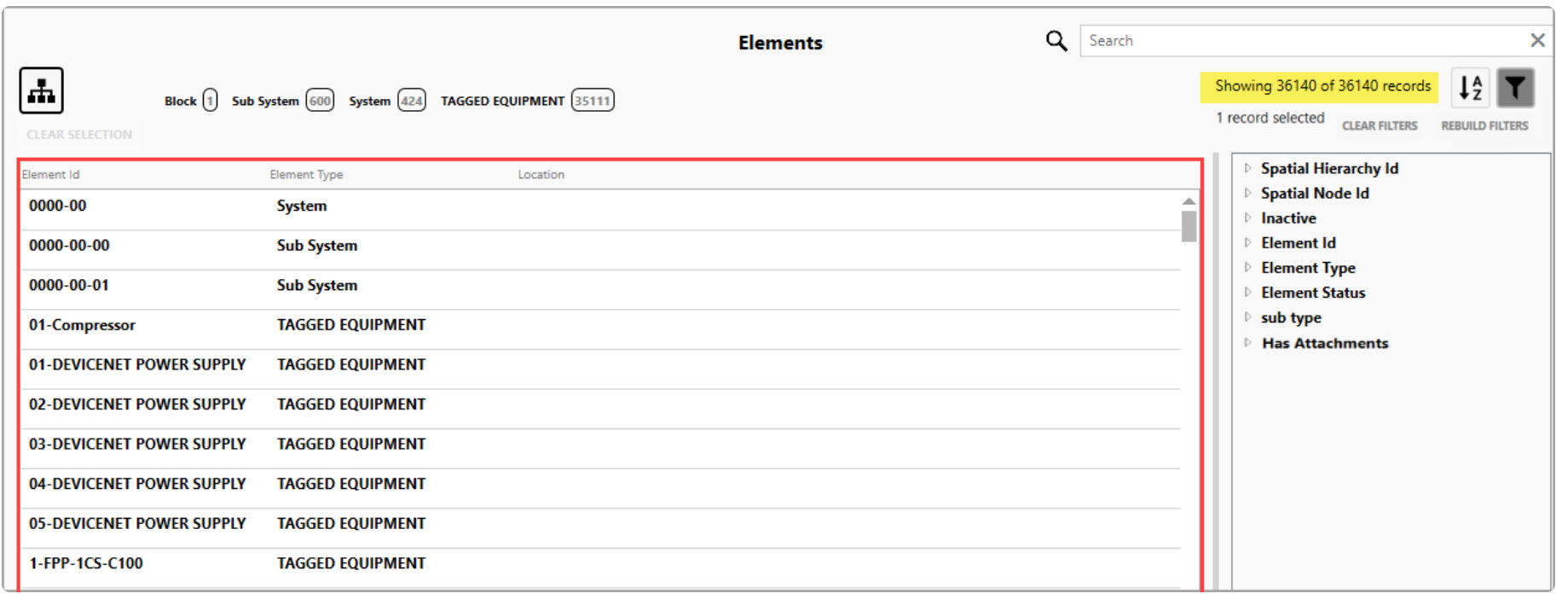1568x605 pixels.
Task: Select the Sub System 600 badge
Action: [x=282, y=100]
